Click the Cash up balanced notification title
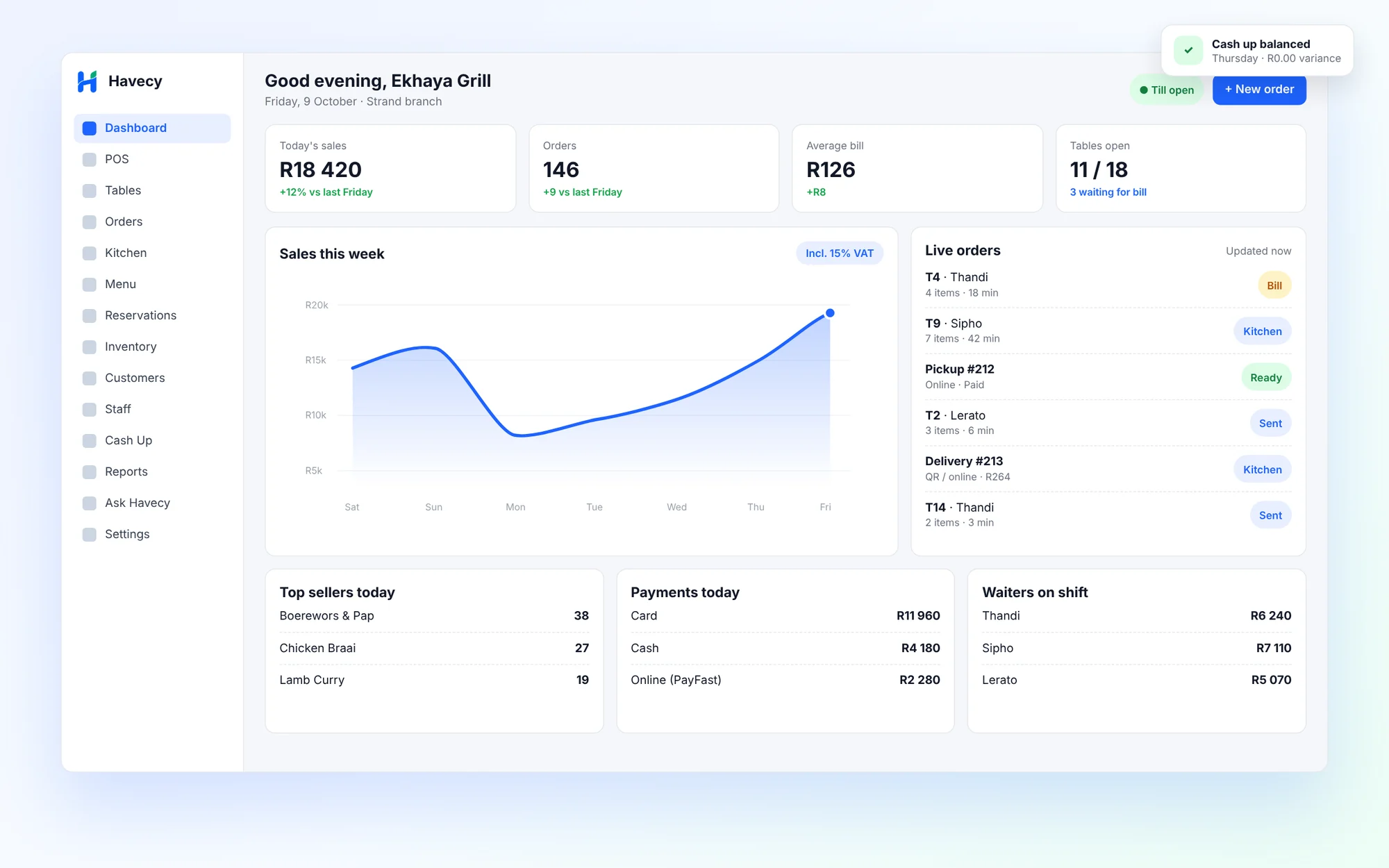This screenshot has width=1389, height=868. 1261,44
